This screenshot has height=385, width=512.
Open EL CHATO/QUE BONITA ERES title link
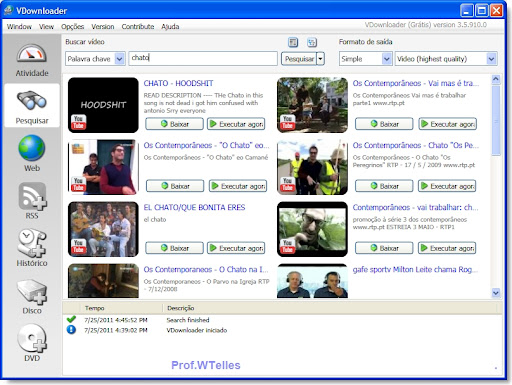coord(194,207)
